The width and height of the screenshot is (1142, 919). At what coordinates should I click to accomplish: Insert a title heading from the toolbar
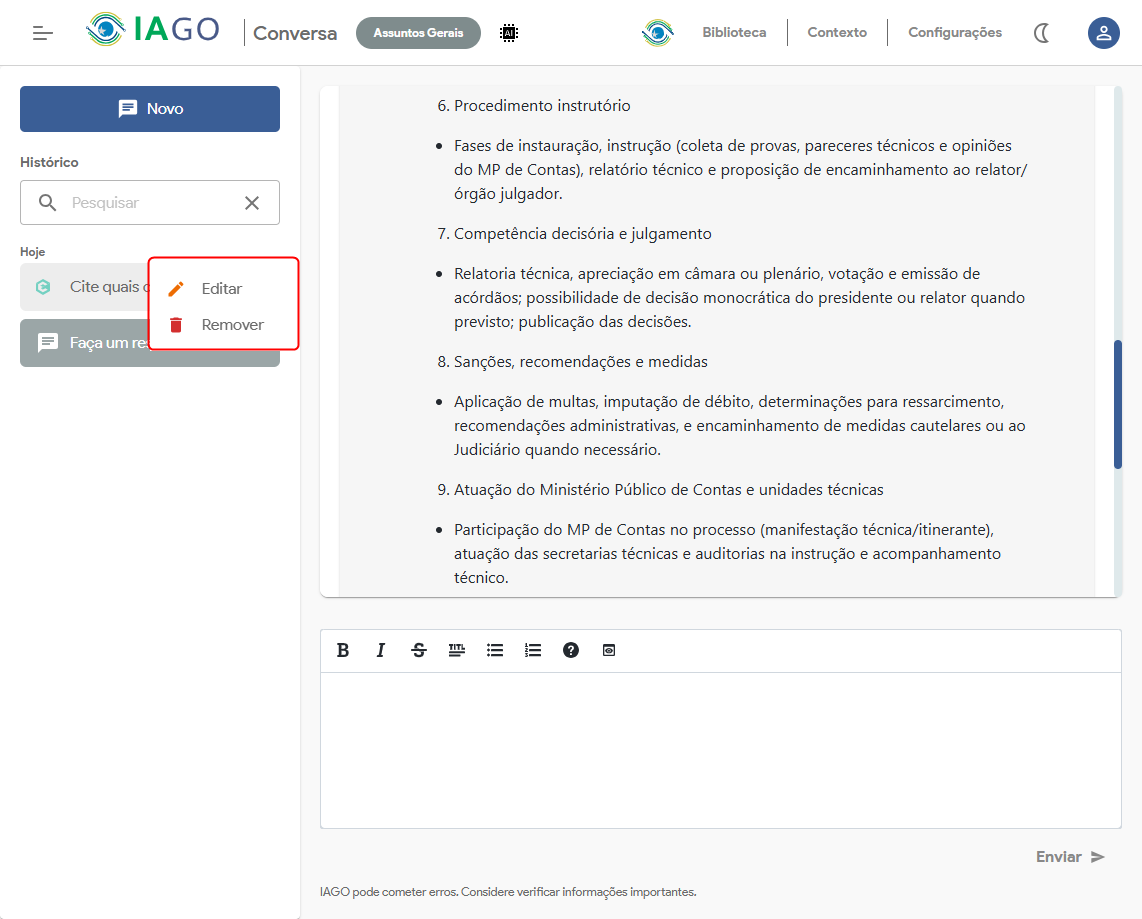click(457, 650)
